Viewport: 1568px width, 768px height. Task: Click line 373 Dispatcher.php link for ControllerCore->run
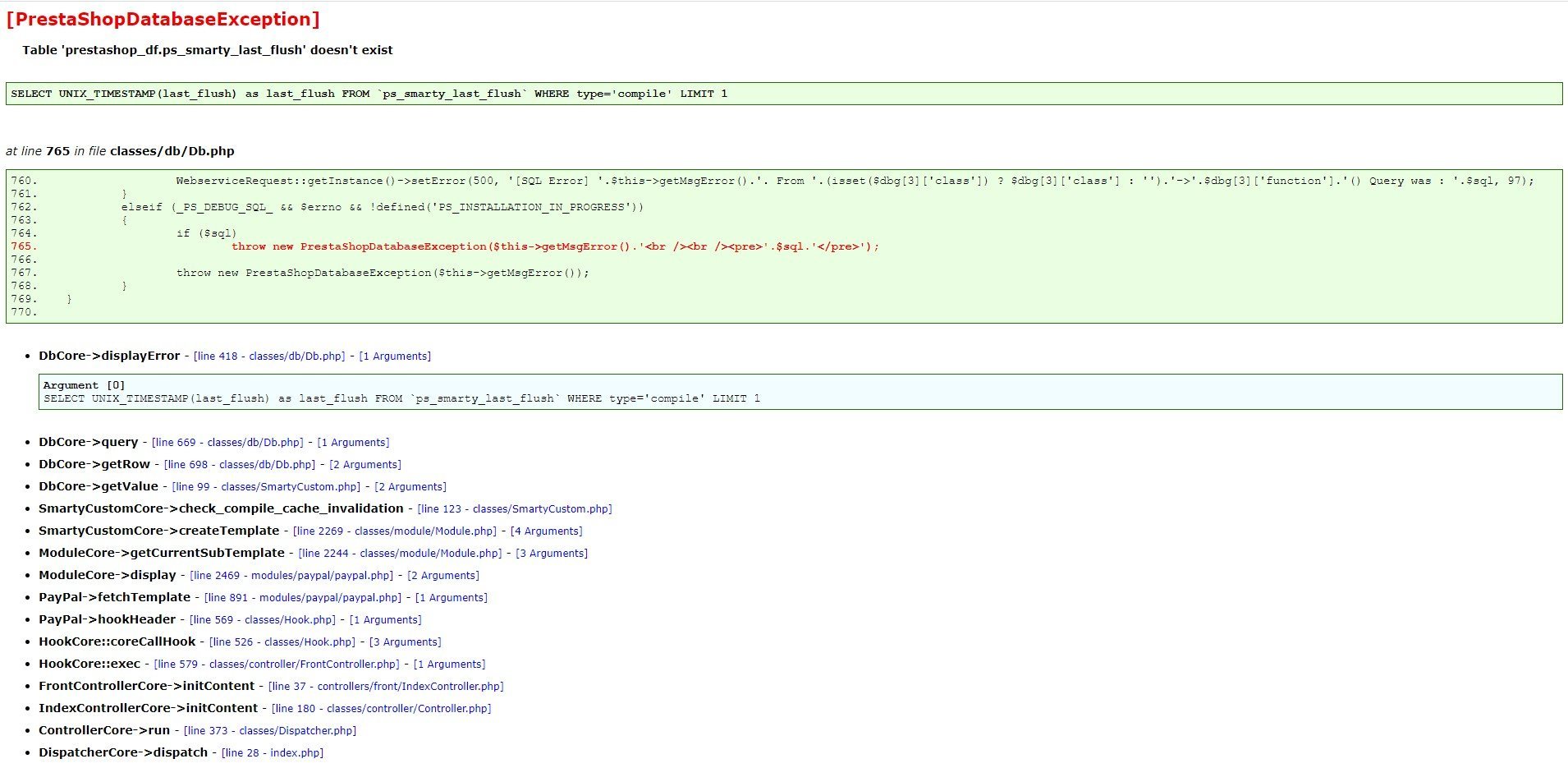(x=270, y=731)
